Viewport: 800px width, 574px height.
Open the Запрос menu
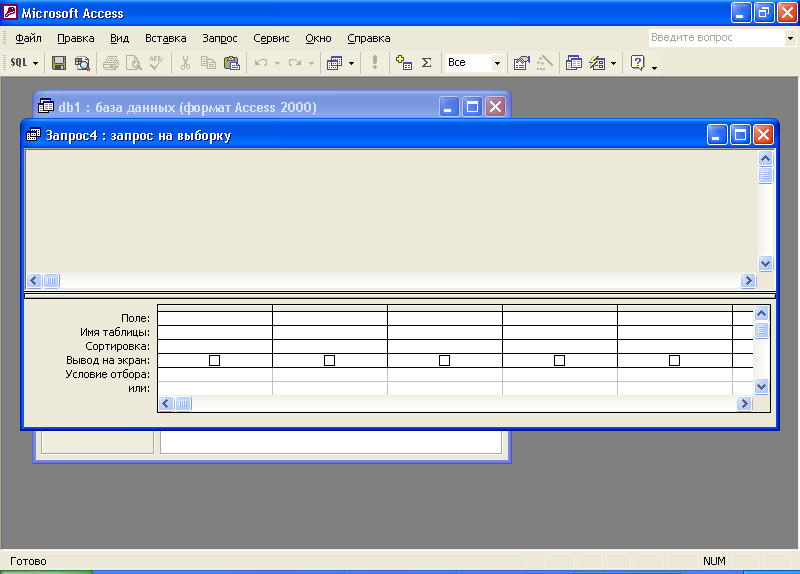(220, 38)
